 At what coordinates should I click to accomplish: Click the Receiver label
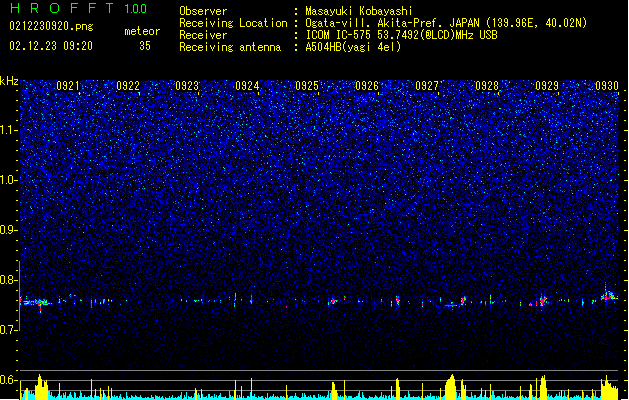click(x=203, y=35)
